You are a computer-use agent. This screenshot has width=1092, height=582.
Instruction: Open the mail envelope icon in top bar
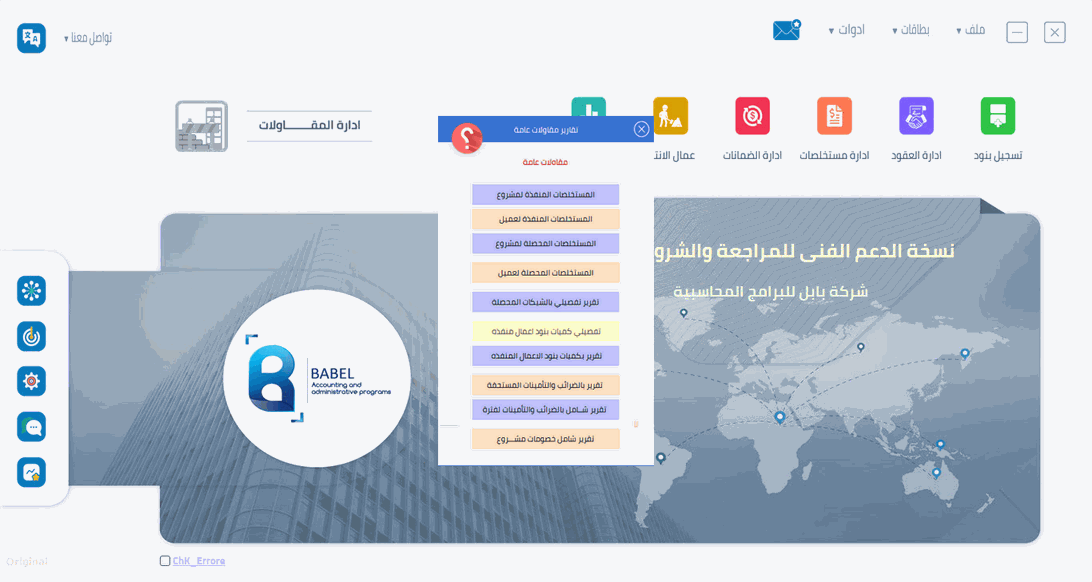coord(786,30)
